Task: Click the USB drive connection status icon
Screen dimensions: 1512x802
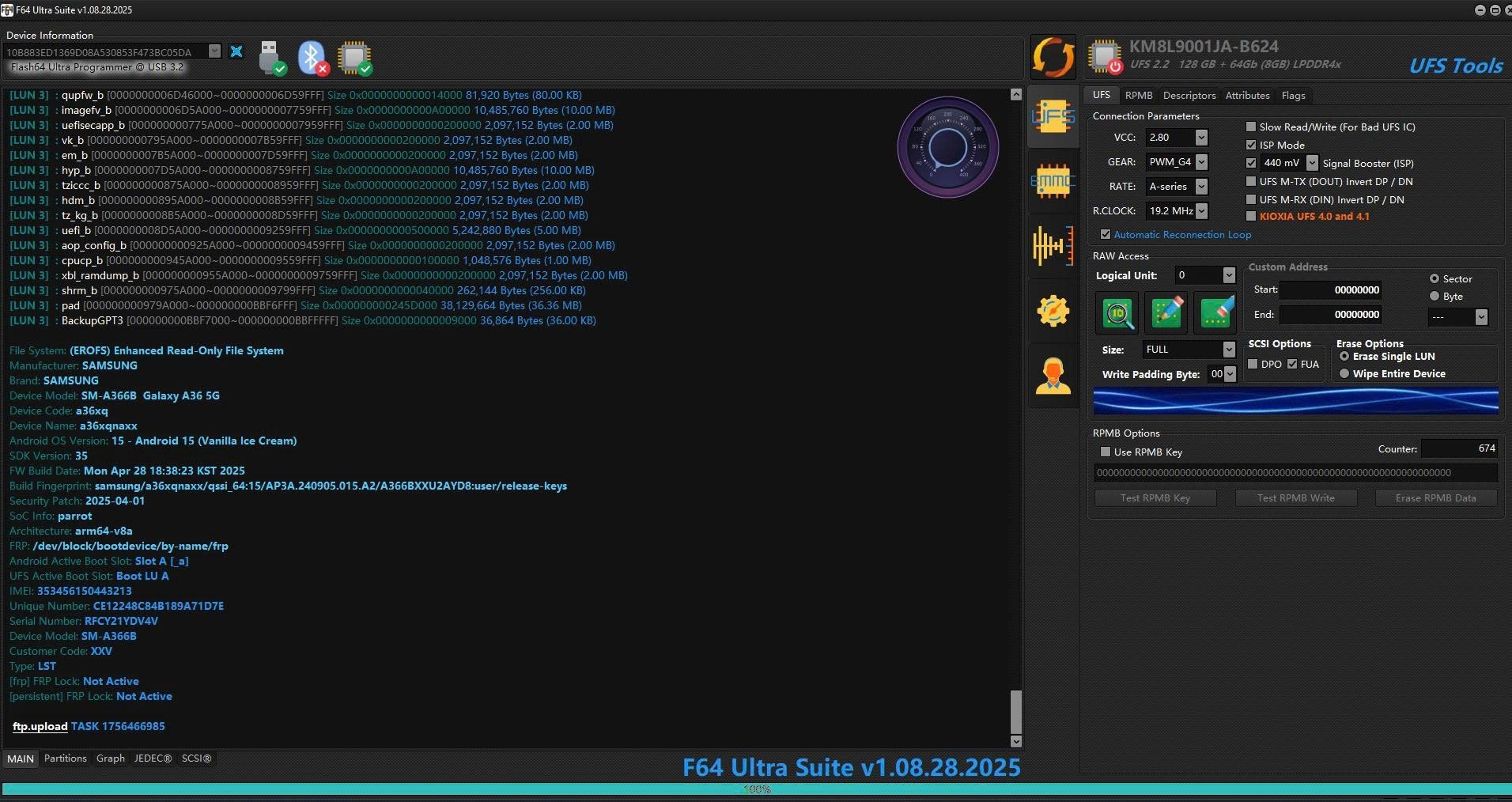Action: [x=271, y=58]
